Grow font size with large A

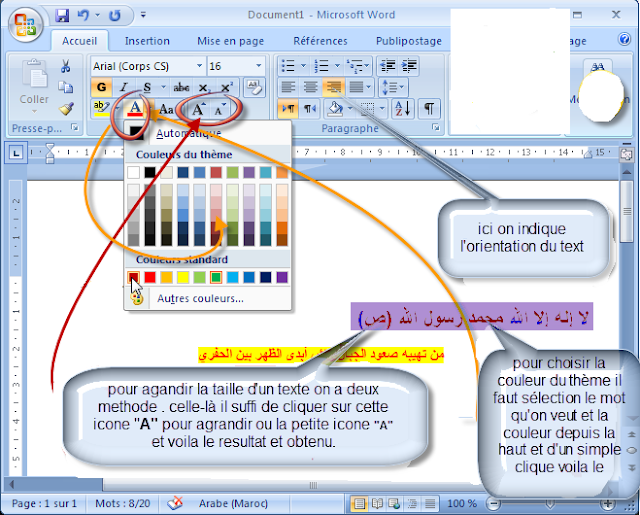pos(198,109)
